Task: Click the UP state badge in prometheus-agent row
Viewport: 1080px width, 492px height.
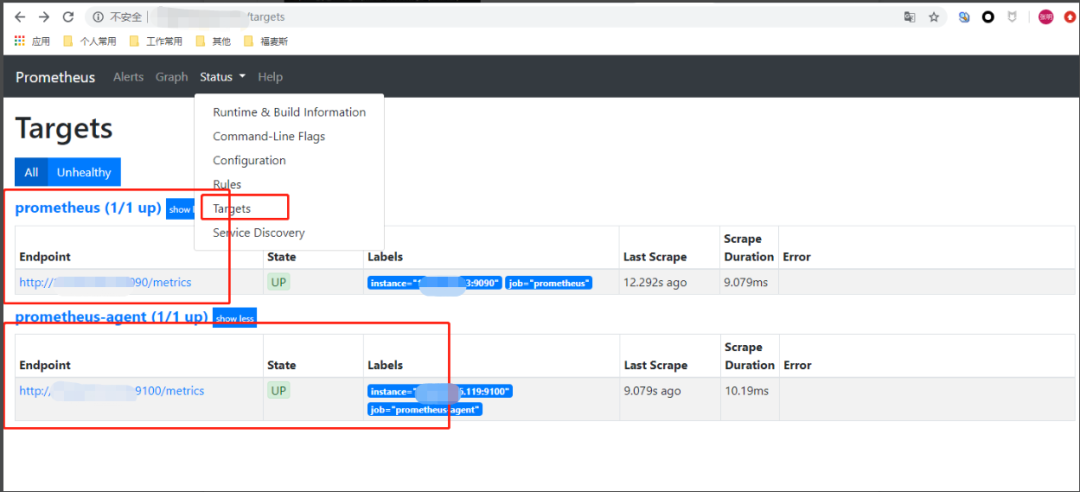Action: tap(278, 391)
